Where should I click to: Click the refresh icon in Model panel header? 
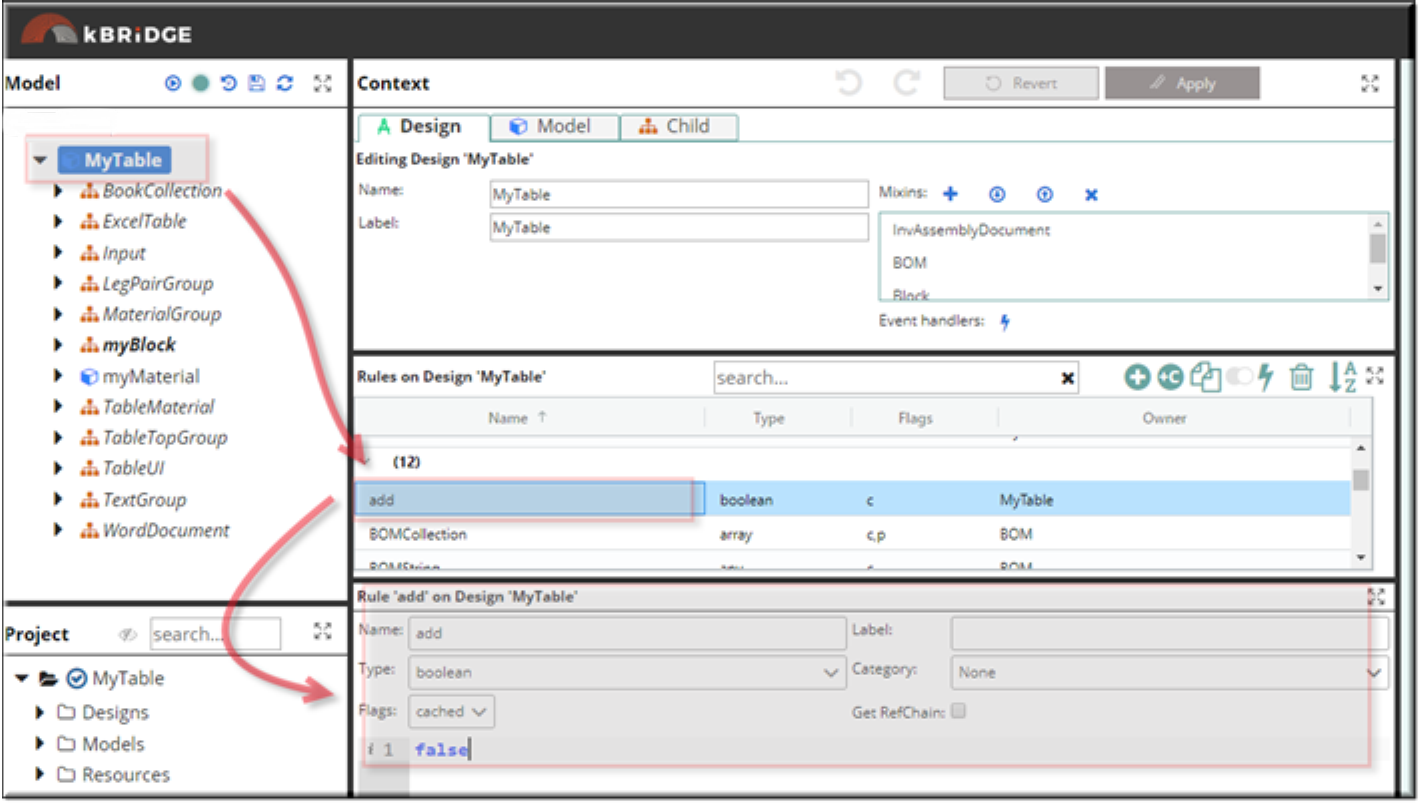(x=285, y=84)
